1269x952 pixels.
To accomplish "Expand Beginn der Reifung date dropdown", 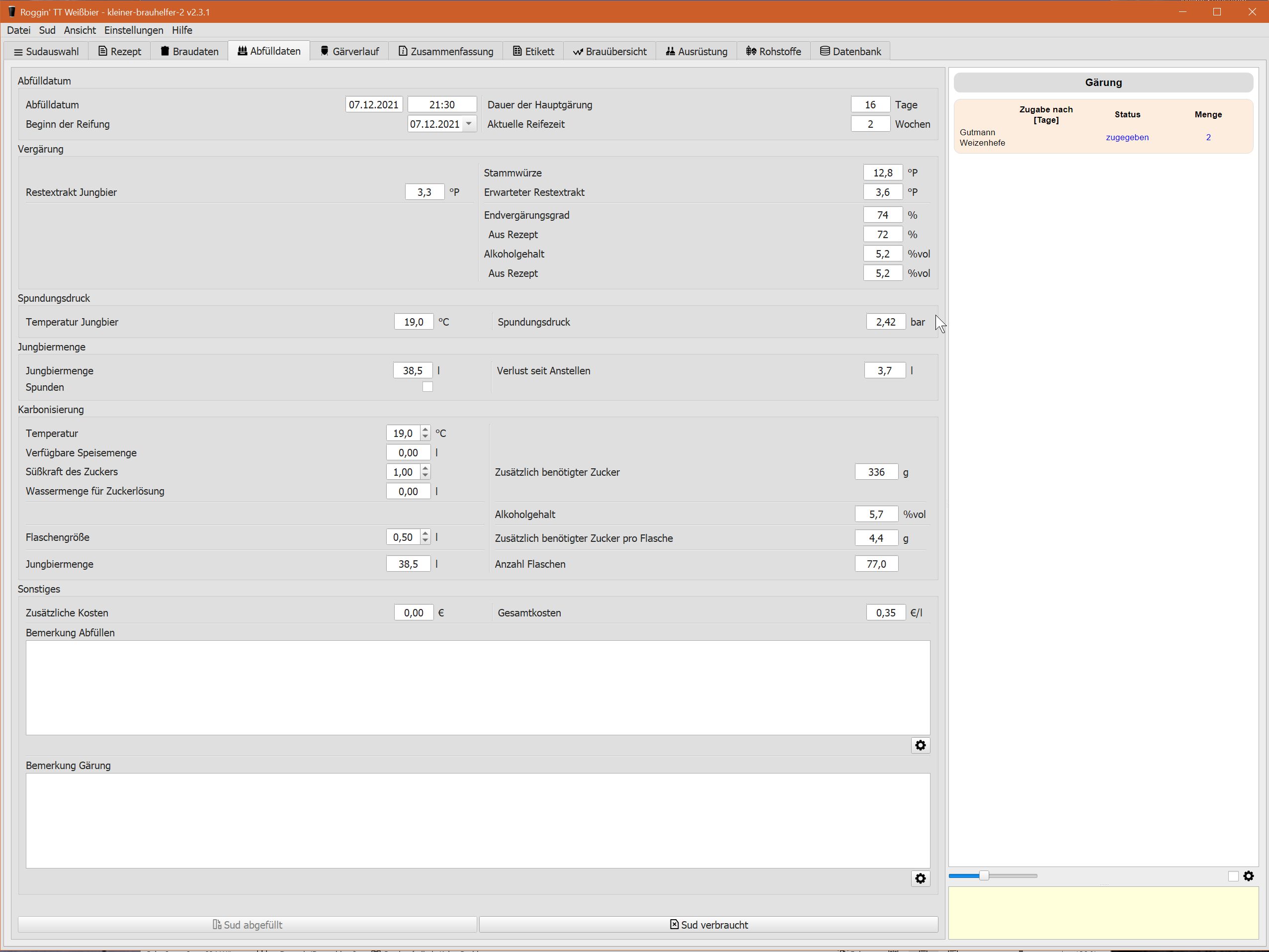I will tap(469, 124).
